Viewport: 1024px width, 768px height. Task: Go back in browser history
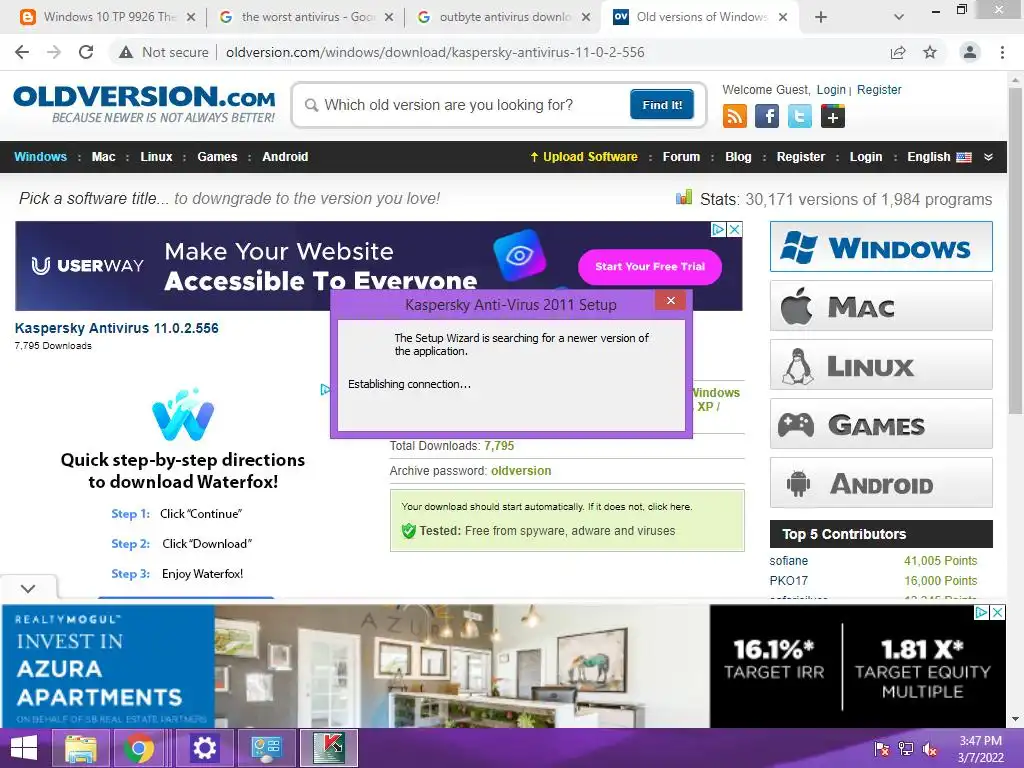point(22,52)
